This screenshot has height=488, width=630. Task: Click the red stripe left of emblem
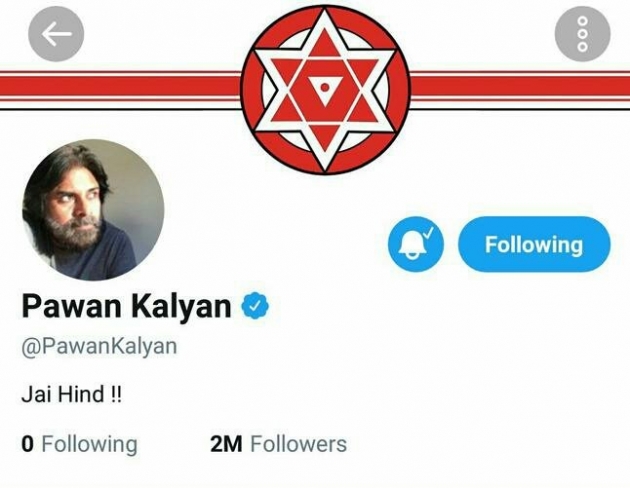coord(120,88)
